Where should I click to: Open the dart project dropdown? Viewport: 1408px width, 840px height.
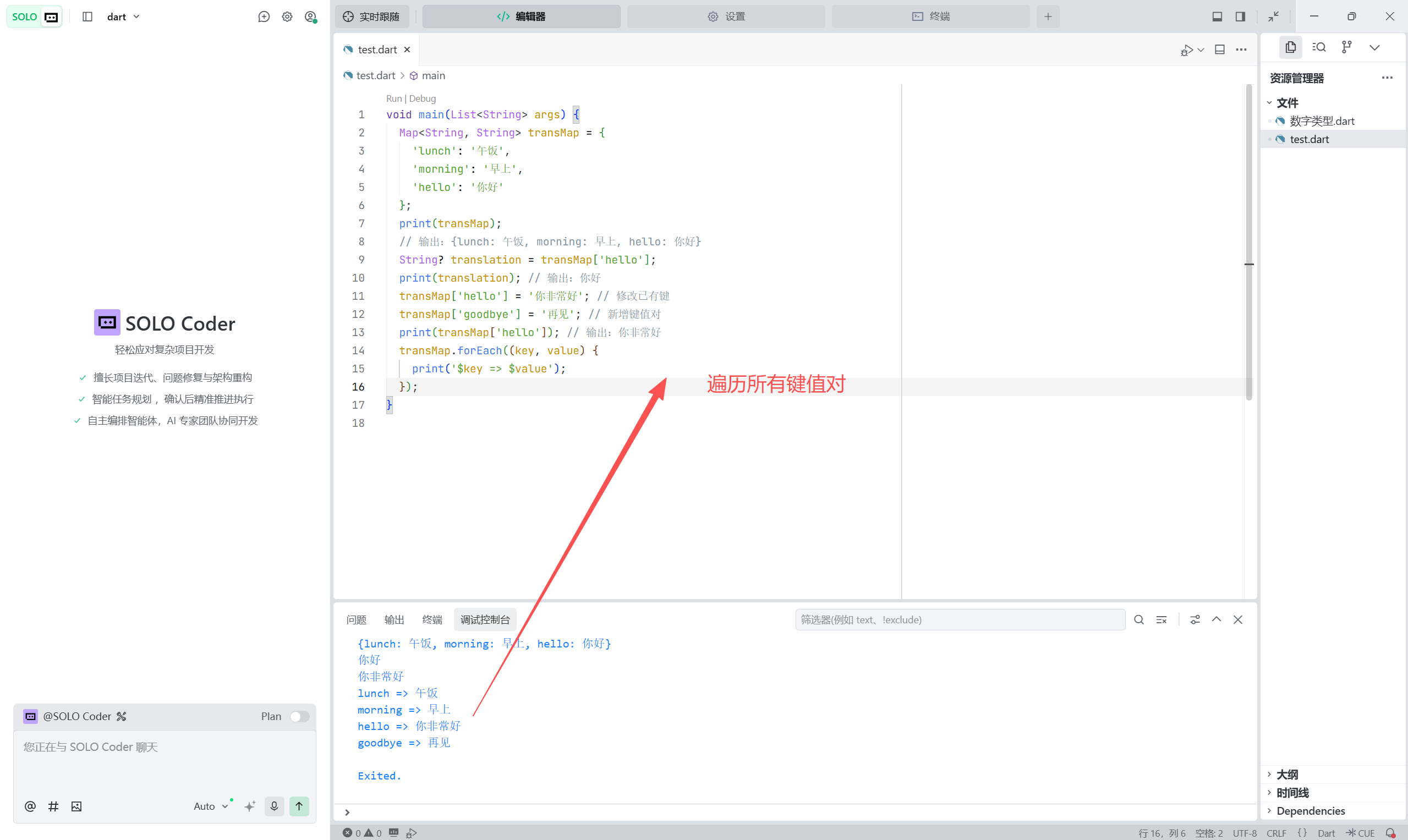pos(123,17)
